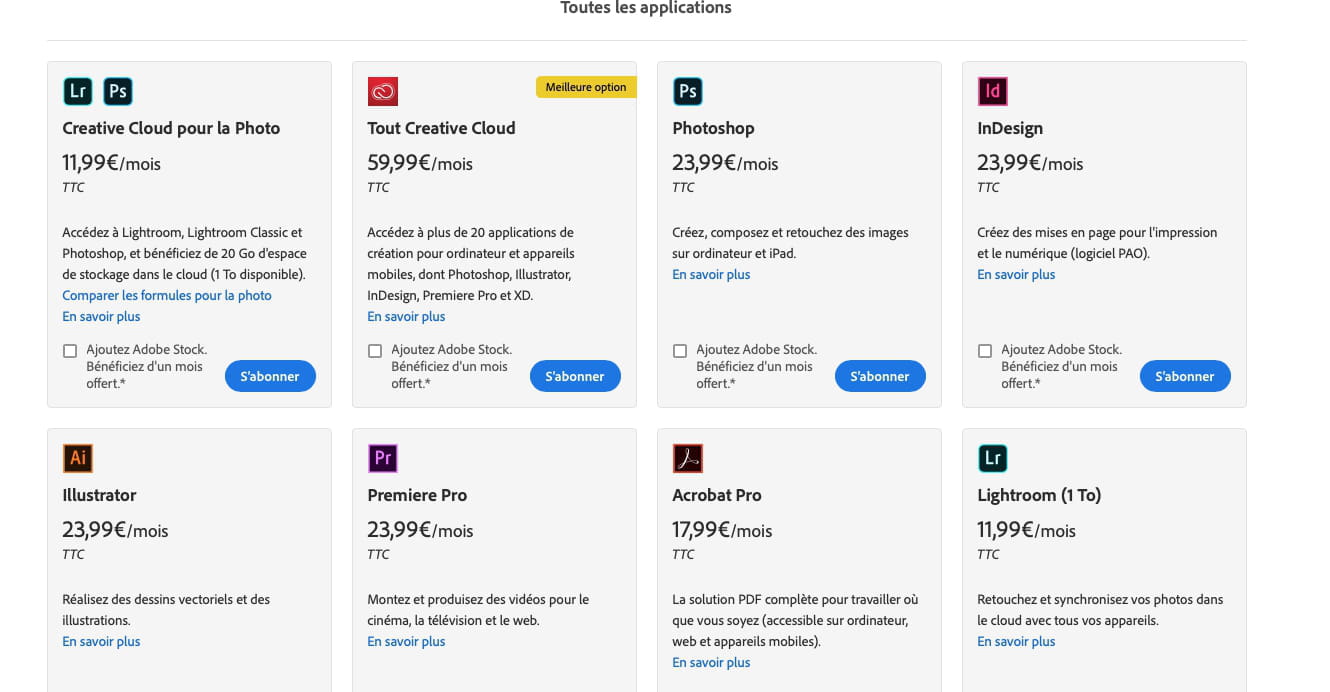Click the 23,99€/mois price under Photoshop
Screen dimensions: 1330x692
[x=725, y=163]
